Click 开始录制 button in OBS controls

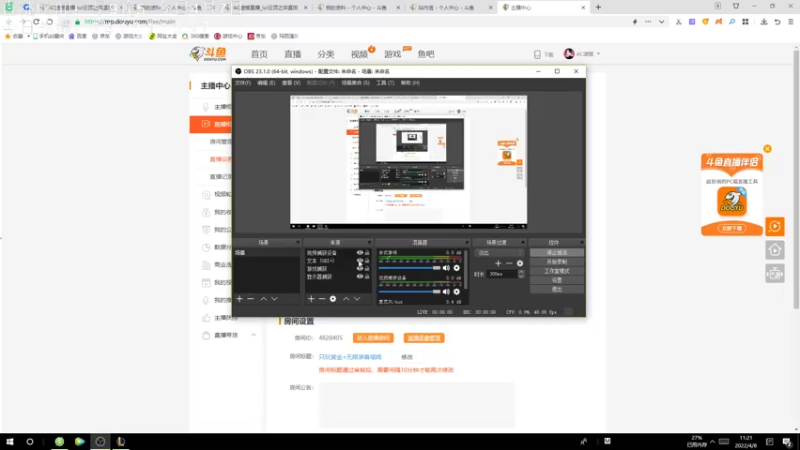tap(557, 262)
